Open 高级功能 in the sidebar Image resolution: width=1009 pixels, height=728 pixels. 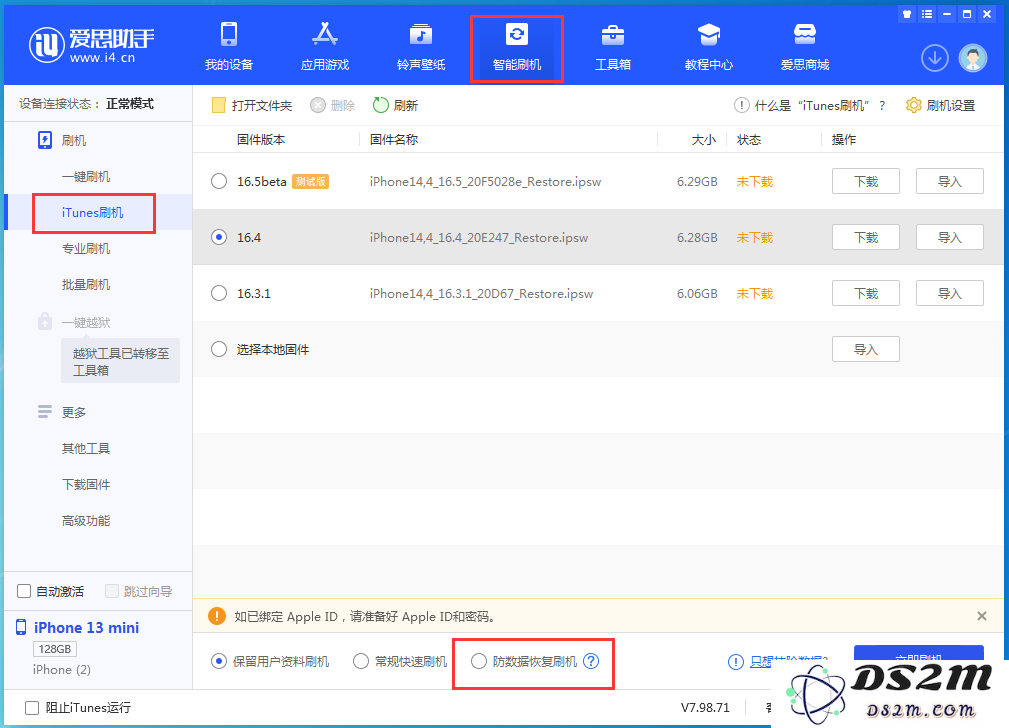click(x=86, y=520)
